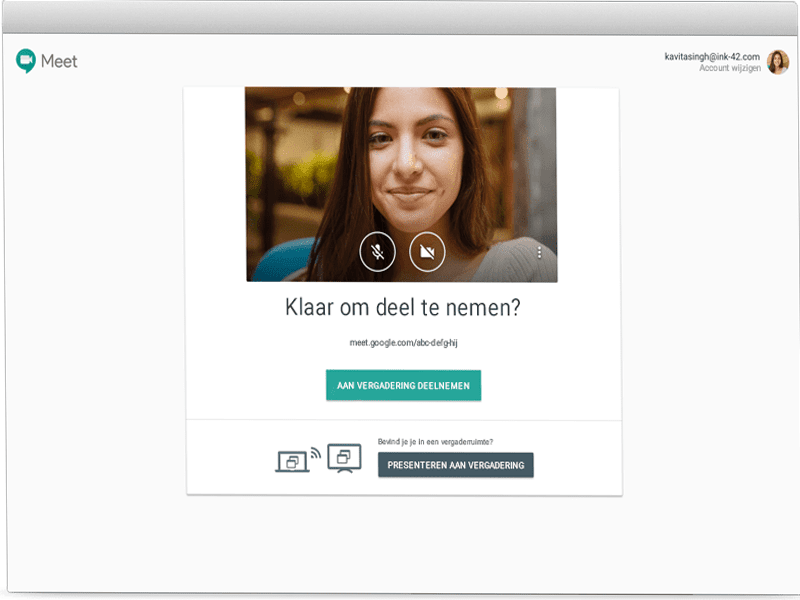
Task: Click the camera preview video
Action: (x=402, y=184)
